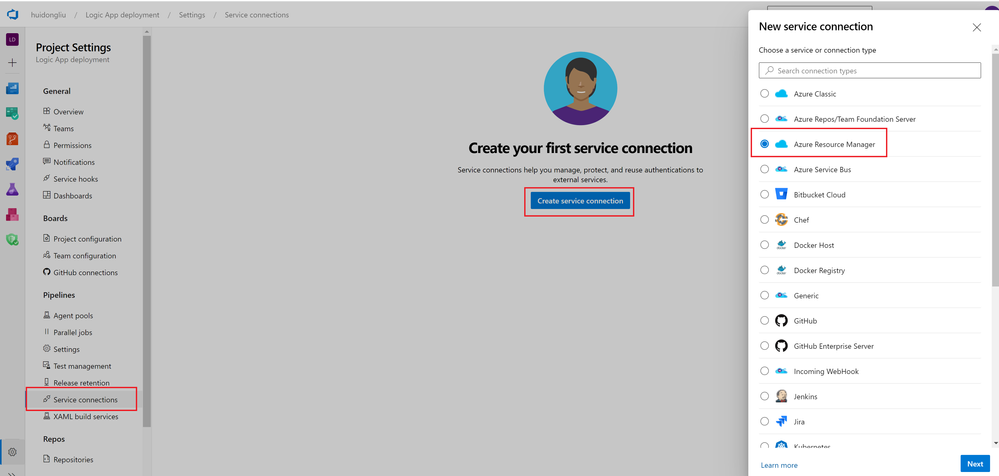Click the Docker Host whale icon

pos(781,245)
